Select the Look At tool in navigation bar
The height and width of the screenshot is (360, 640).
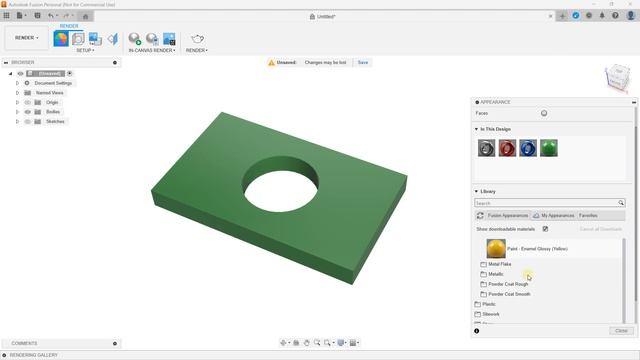click(x=296, y=343)
